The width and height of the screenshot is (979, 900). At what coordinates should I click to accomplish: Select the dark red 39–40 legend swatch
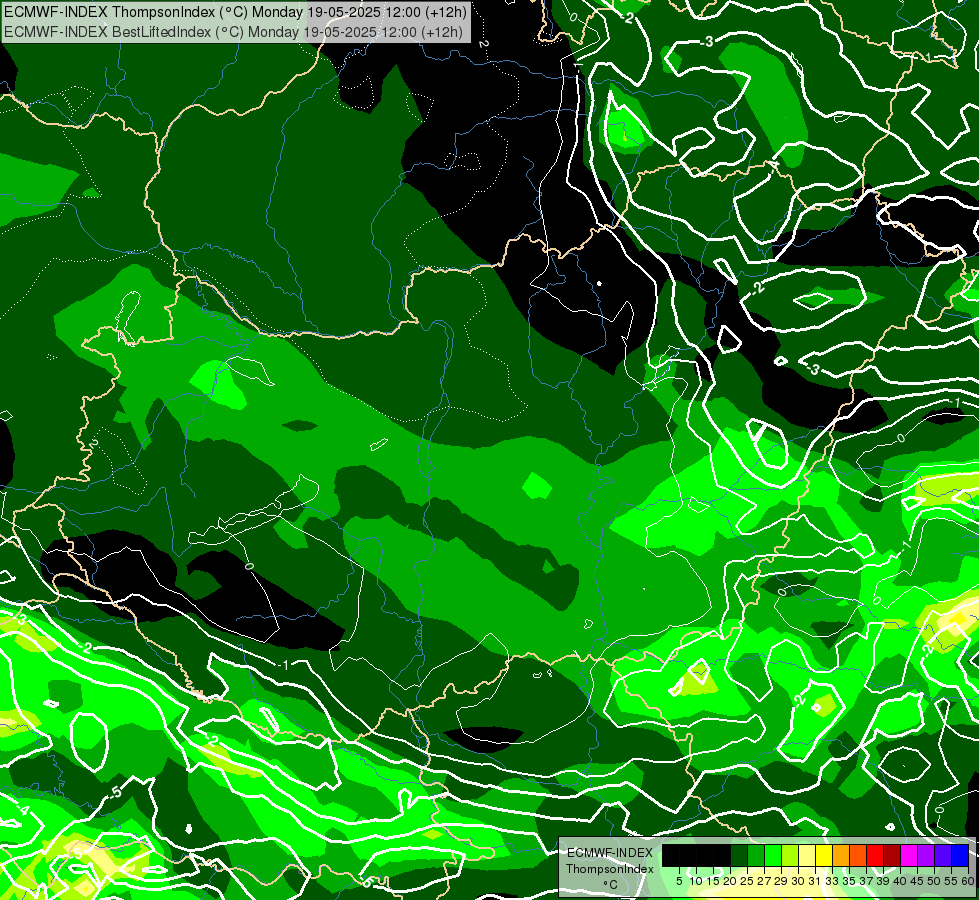click(x=892, y=855)
